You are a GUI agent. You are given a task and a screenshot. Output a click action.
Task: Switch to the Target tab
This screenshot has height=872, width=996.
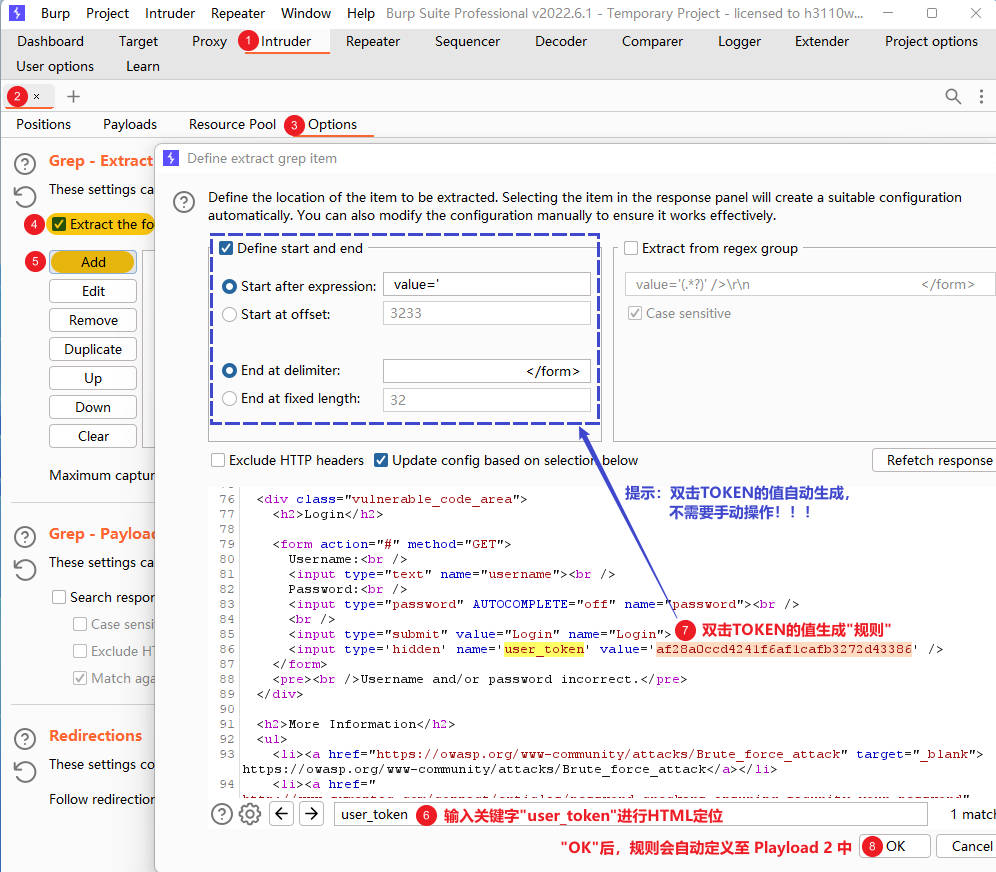point(138,41)
